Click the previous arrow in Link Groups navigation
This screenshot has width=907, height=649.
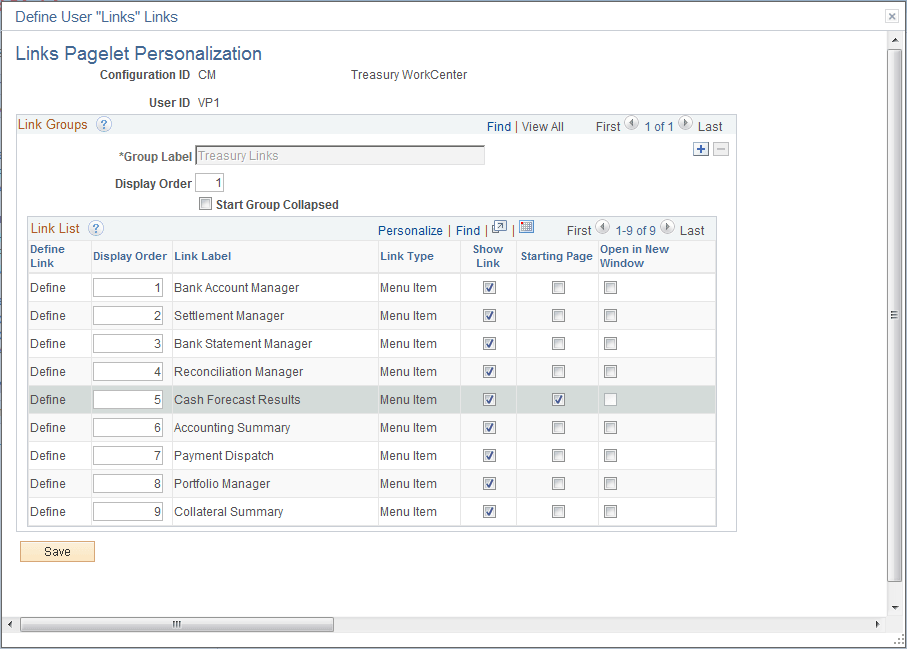[630, 125]
